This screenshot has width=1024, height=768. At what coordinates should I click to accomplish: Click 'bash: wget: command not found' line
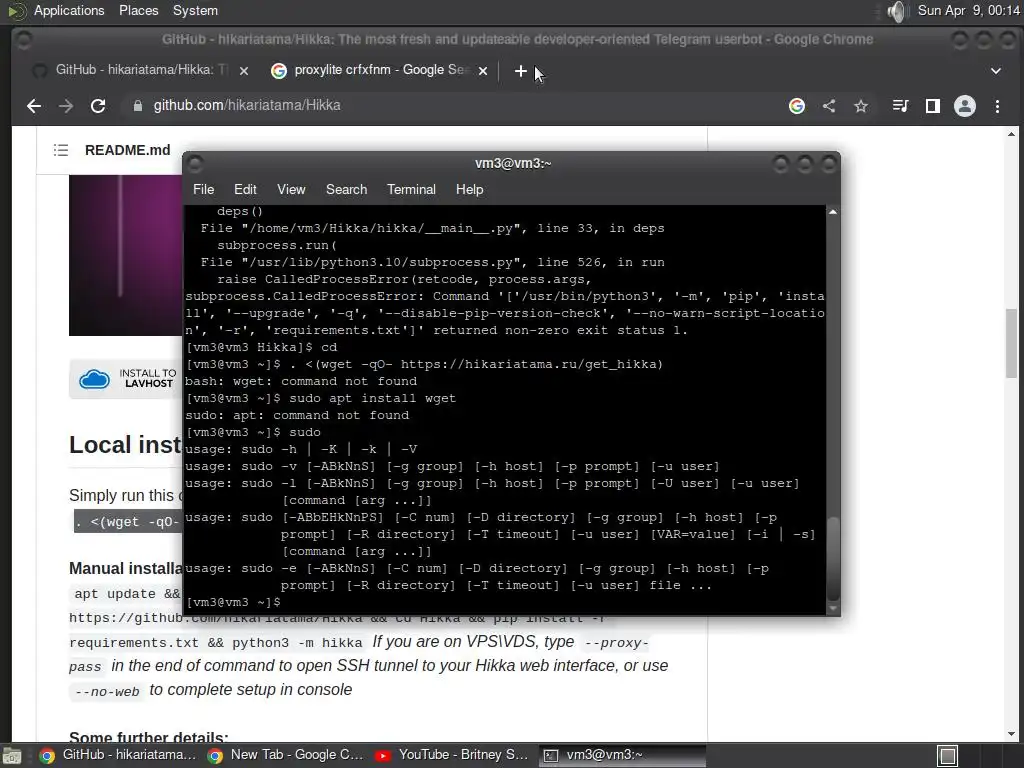point(301,381)
